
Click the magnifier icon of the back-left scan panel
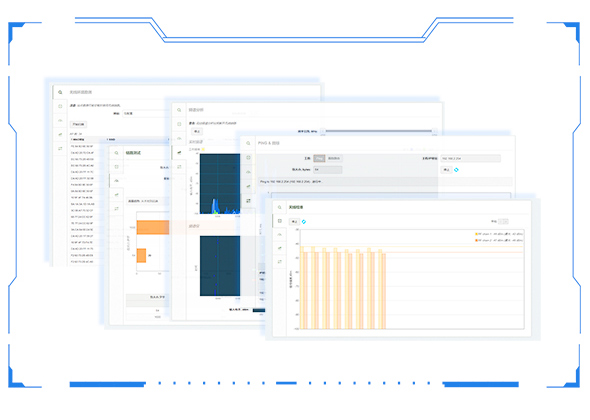[60, 92]
